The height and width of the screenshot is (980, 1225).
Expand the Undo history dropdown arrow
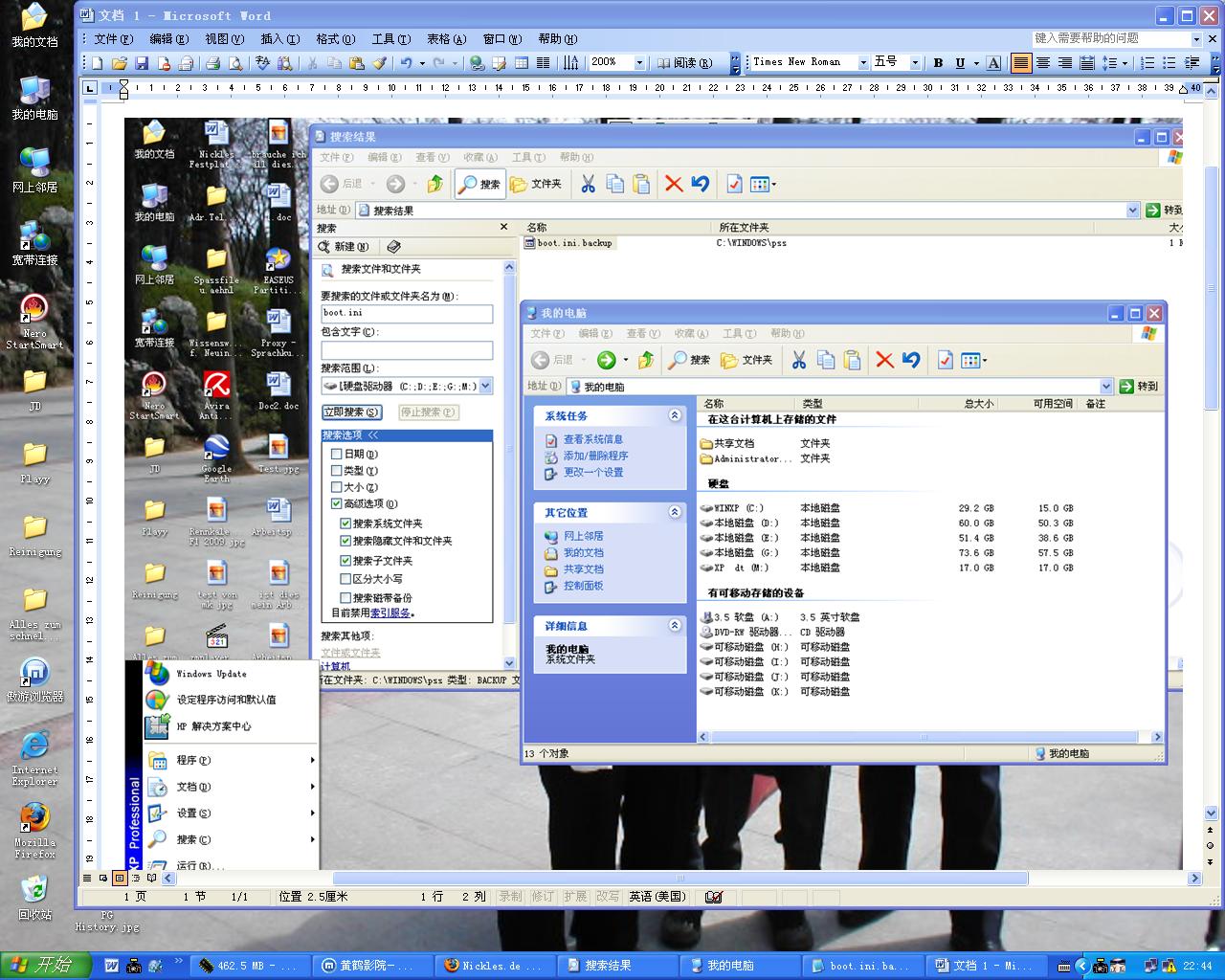[422, 63]
